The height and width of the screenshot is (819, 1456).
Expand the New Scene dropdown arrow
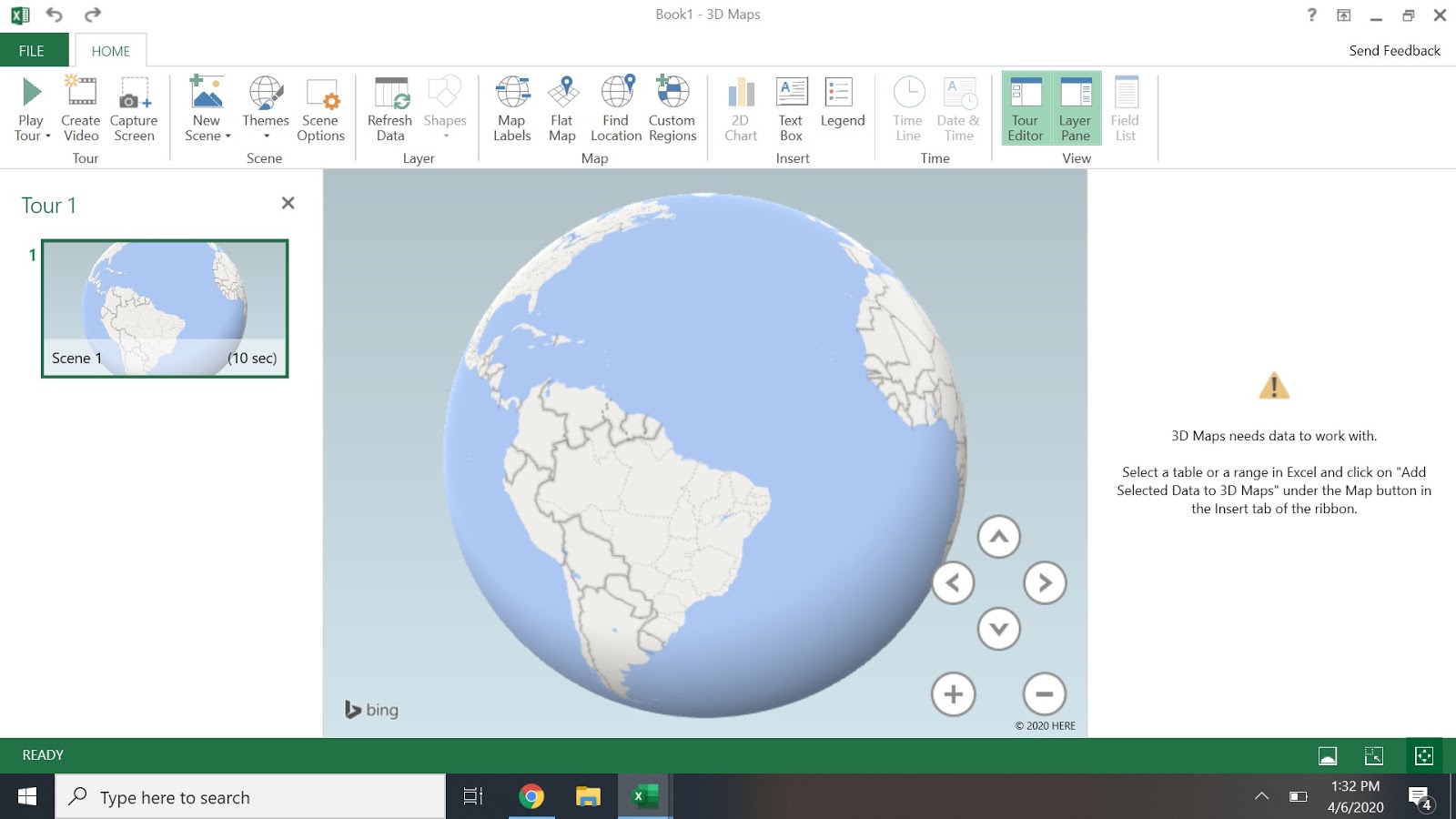[227, 136]
